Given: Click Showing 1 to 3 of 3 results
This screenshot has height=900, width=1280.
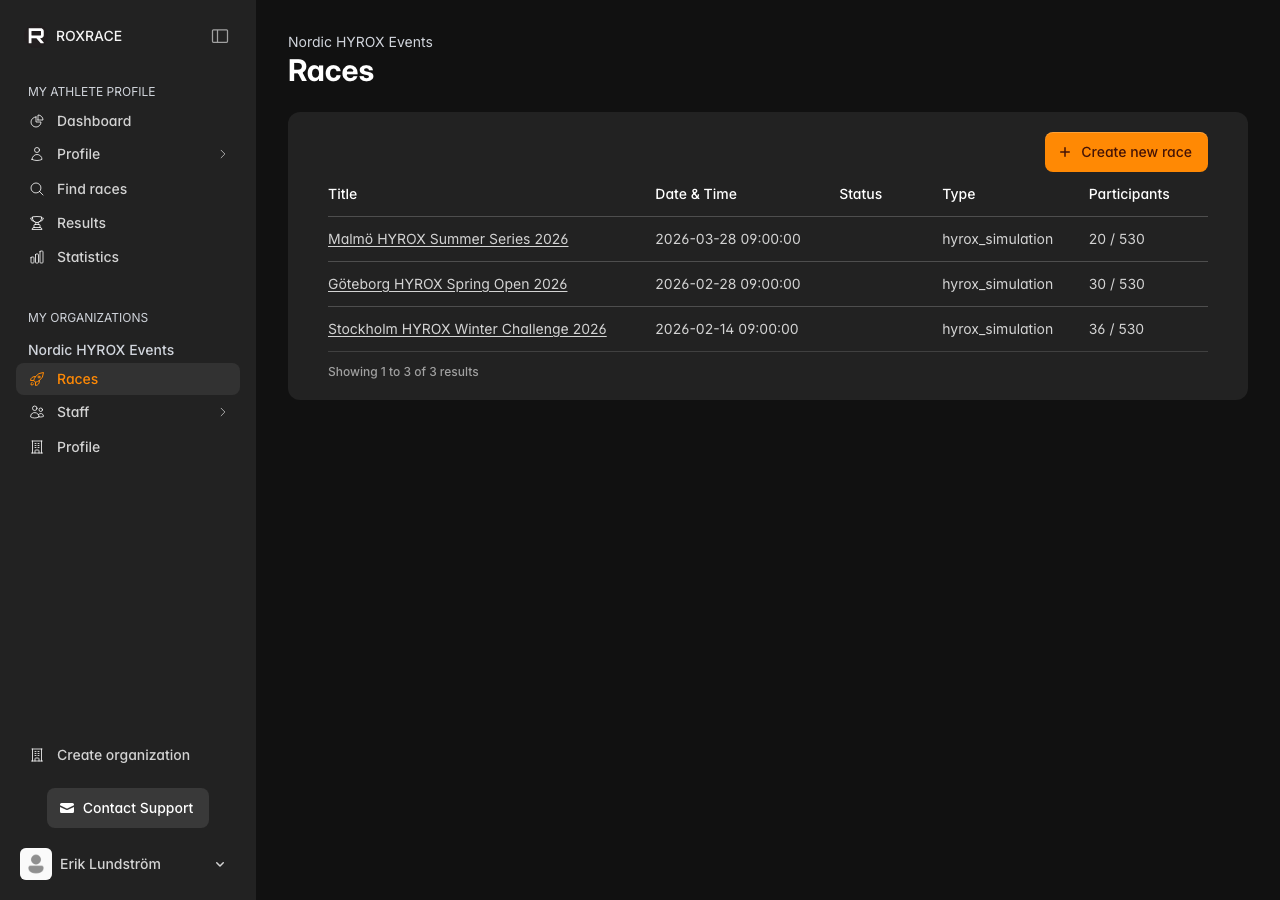Looking at the screenshot, I should pyautogui.click(x=403, y=372).
